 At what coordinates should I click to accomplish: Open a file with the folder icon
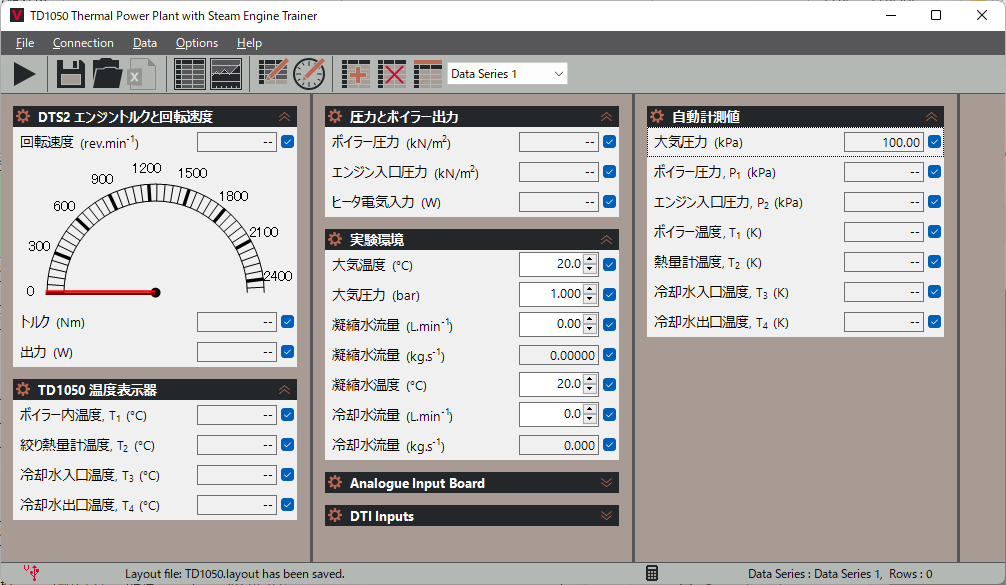coord(107,74)
